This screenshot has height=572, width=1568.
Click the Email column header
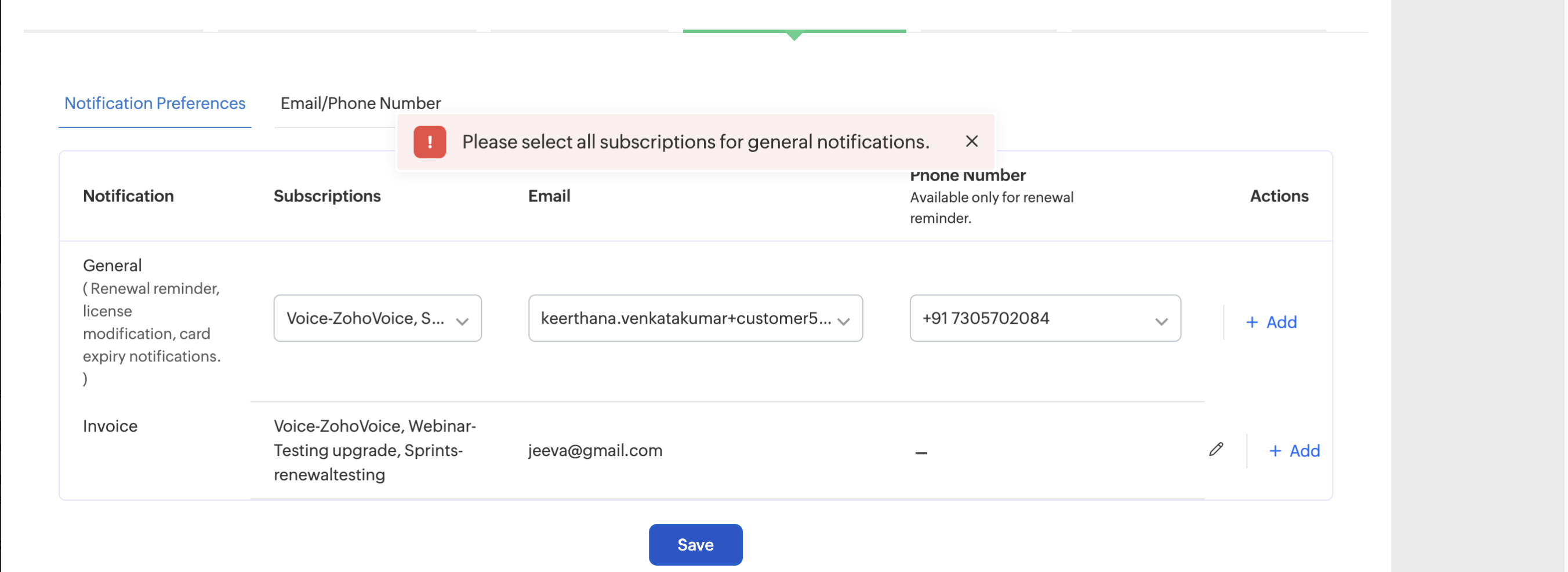[549, 196]
